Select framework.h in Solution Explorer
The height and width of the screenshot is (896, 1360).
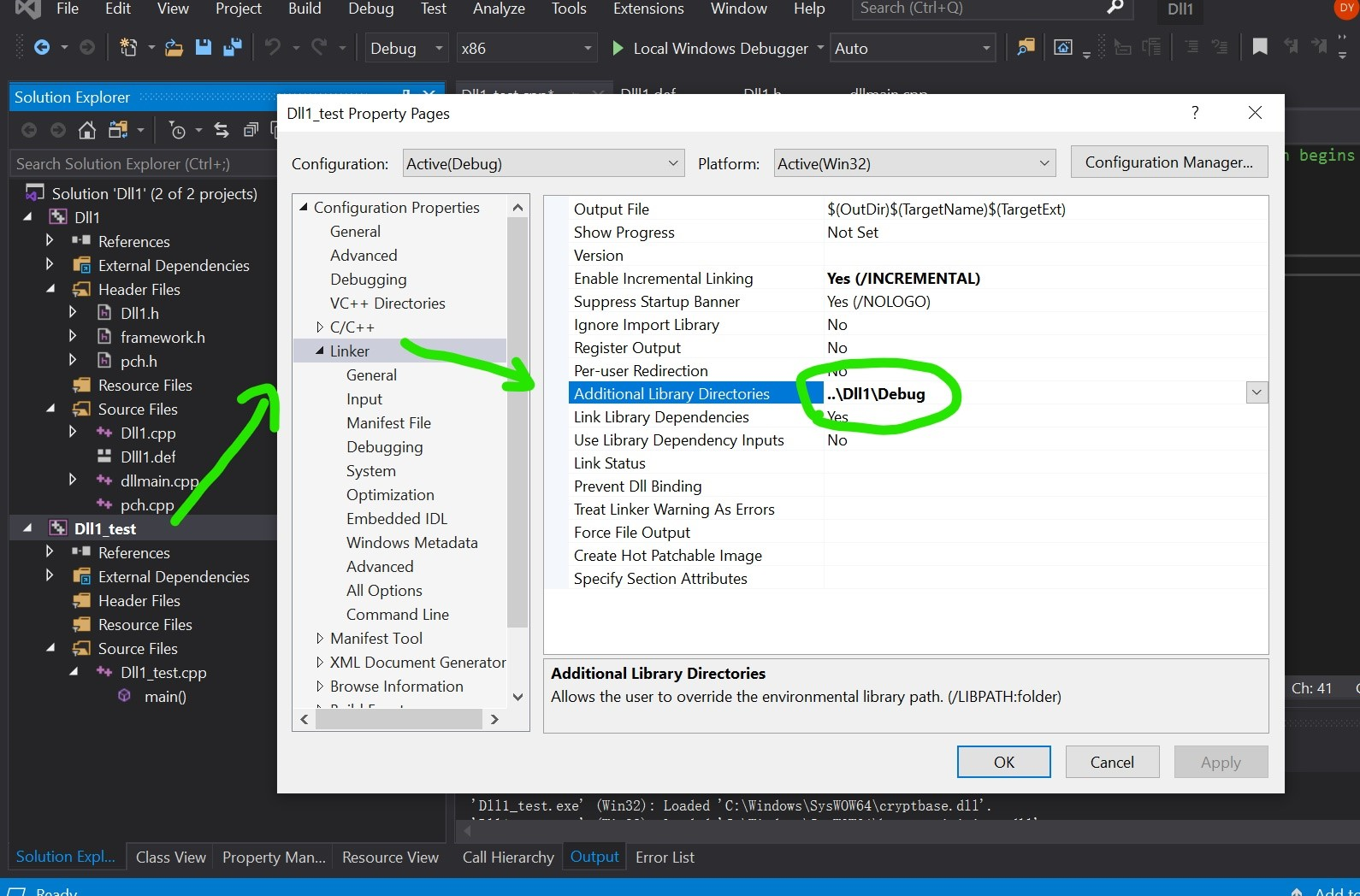pyautogui.click(x=163, y=337)
